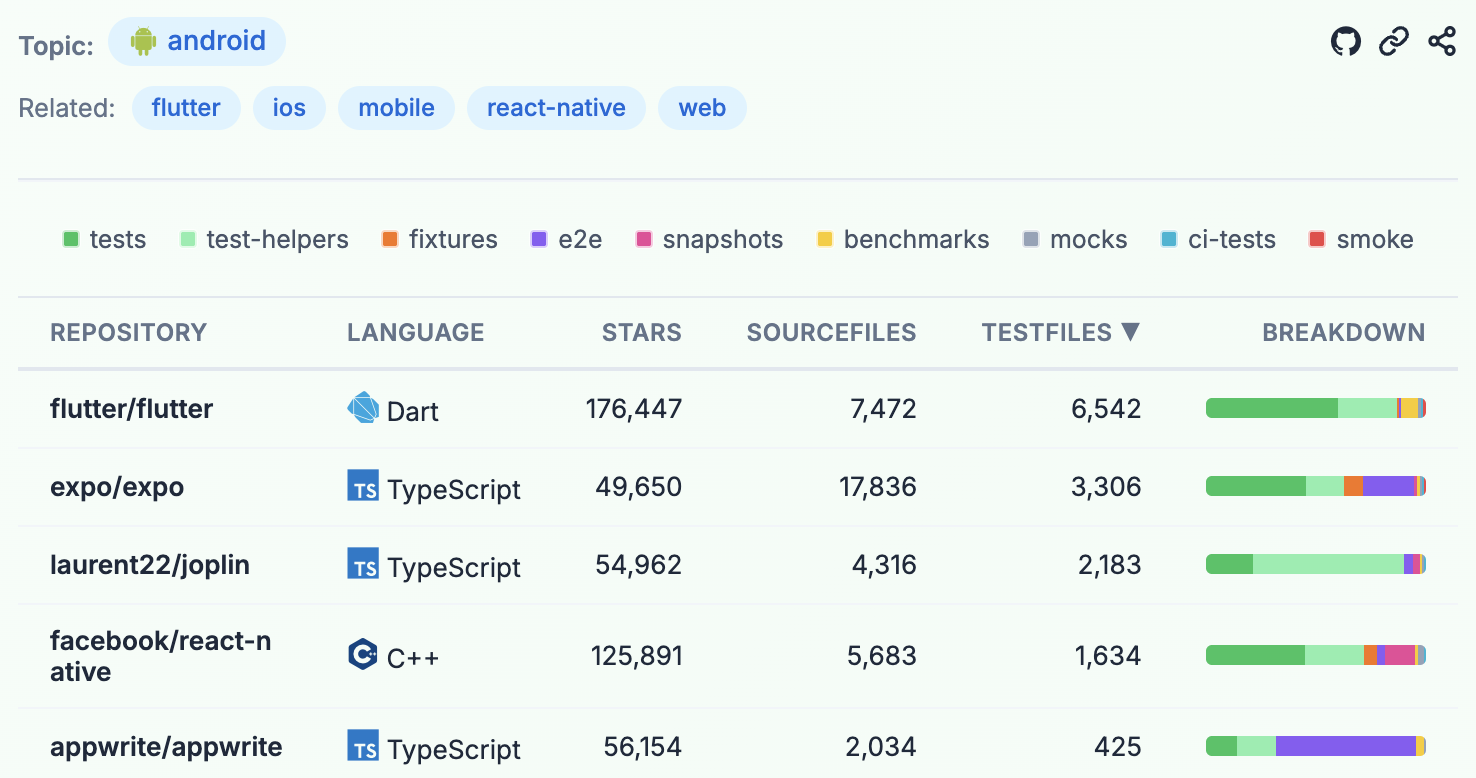Viewport: 1476px width, 778px height.
Task: Open the android topic tag
Action: point(197,41)
